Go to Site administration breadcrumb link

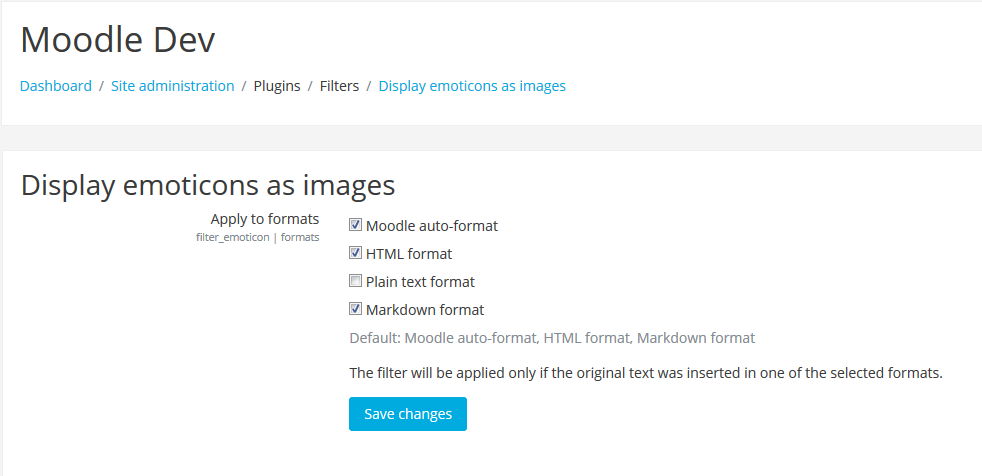point(173,86)
